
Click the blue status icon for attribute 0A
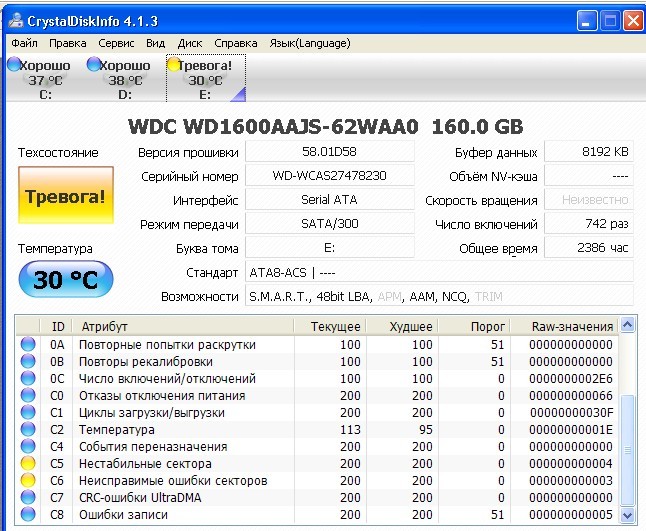28,344
